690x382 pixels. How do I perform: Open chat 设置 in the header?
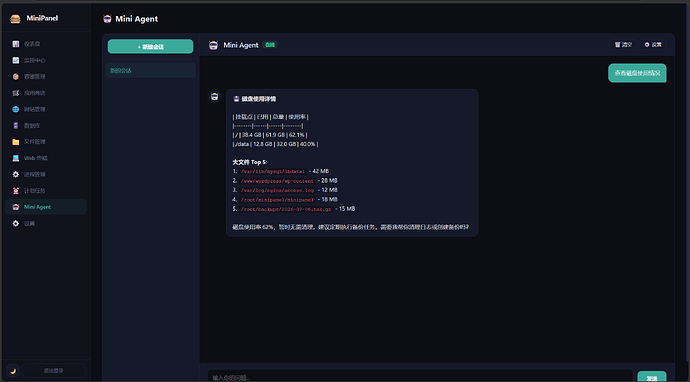653,44
